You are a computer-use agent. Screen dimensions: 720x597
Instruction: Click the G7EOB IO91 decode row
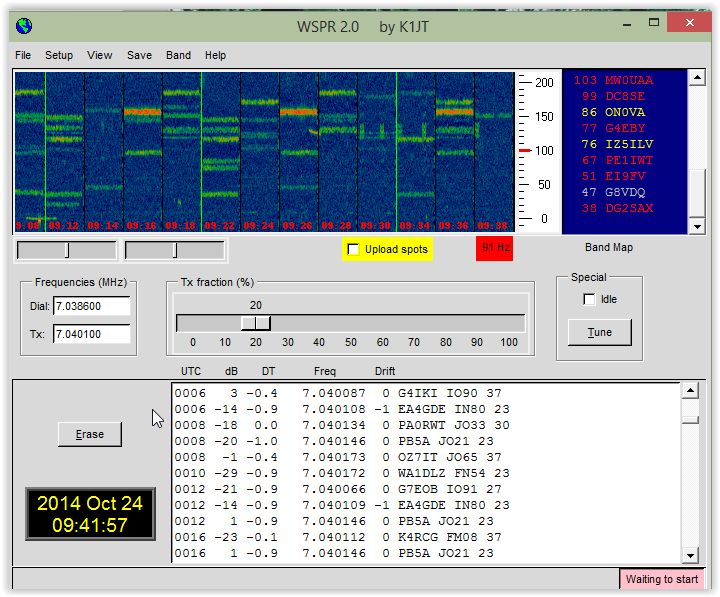pyautogui.click(x=338, y=490)
